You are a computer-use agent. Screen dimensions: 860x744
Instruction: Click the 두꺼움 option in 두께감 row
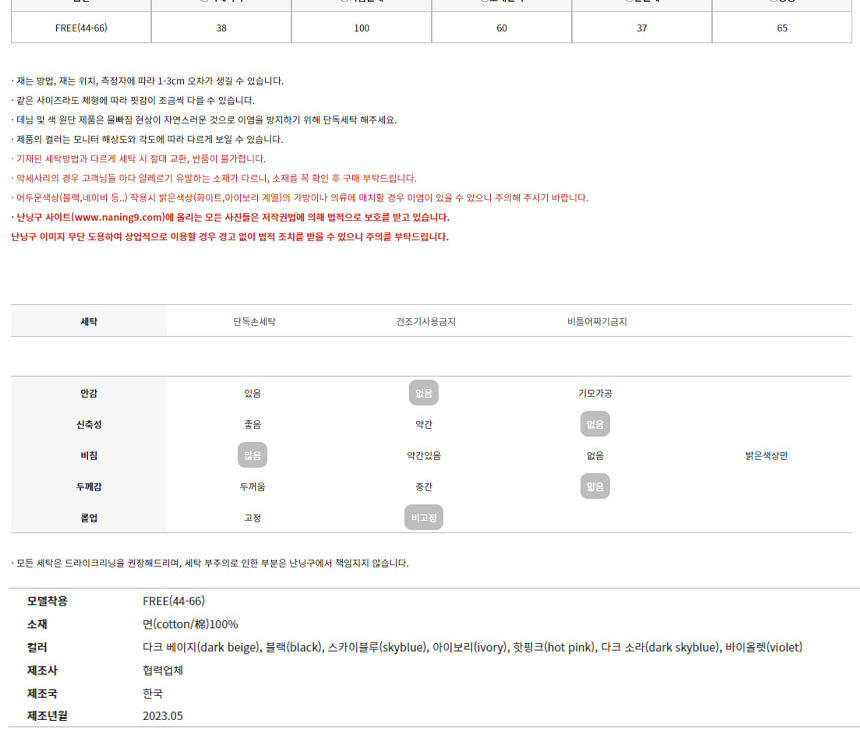(252, 487)
